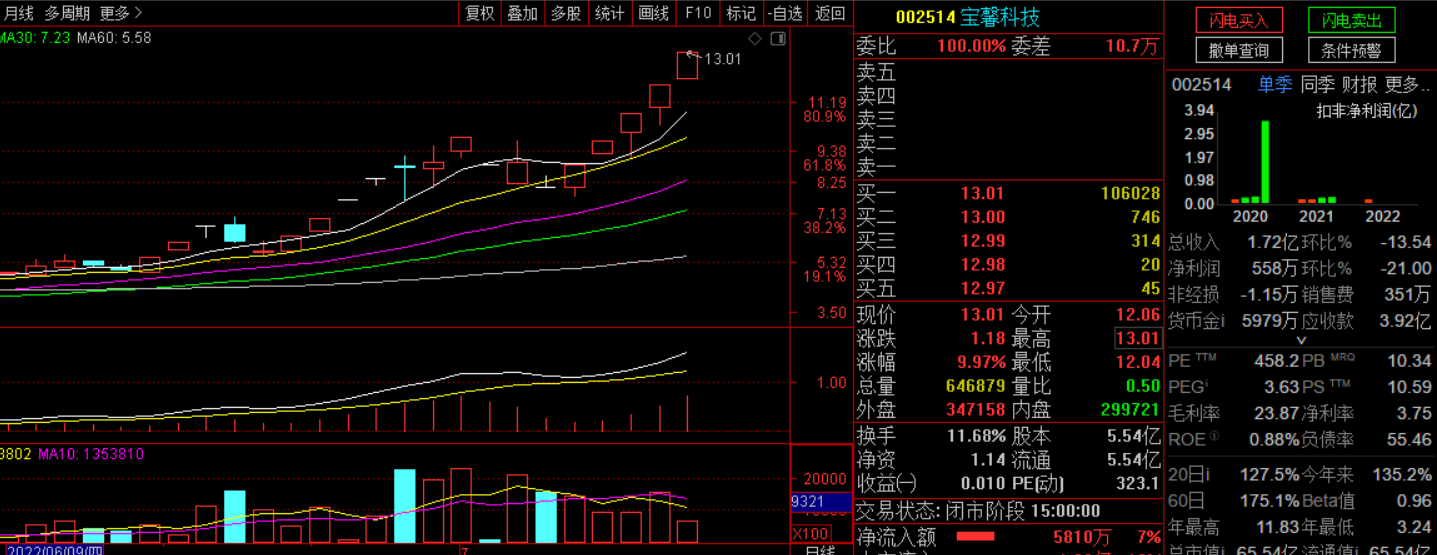Image resolution: width=1437 pixels, height=555 pixels.
Task: Click the 最低 12.04 value
Action: point(1138,362)
